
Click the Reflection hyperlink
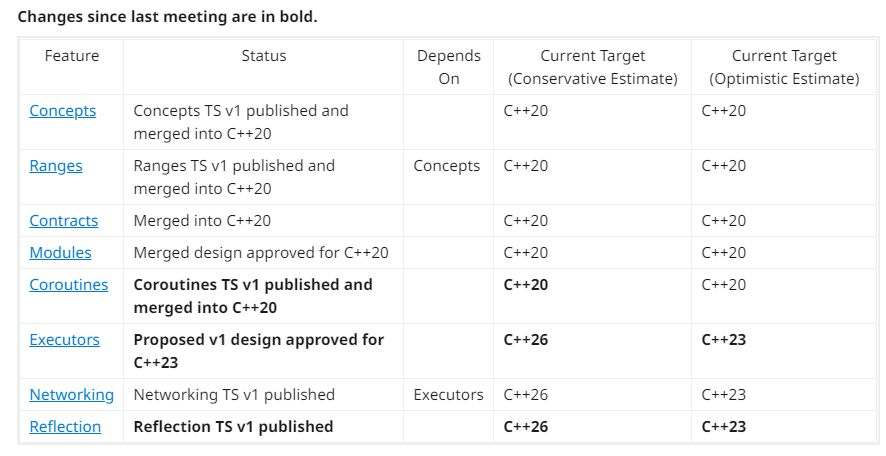(x=65, y=427)
